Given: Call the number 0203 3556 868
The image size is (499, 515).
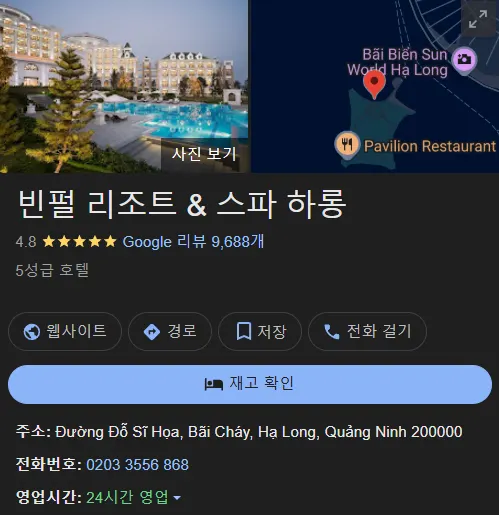Looking at the screenshot, I should [137, 464].
